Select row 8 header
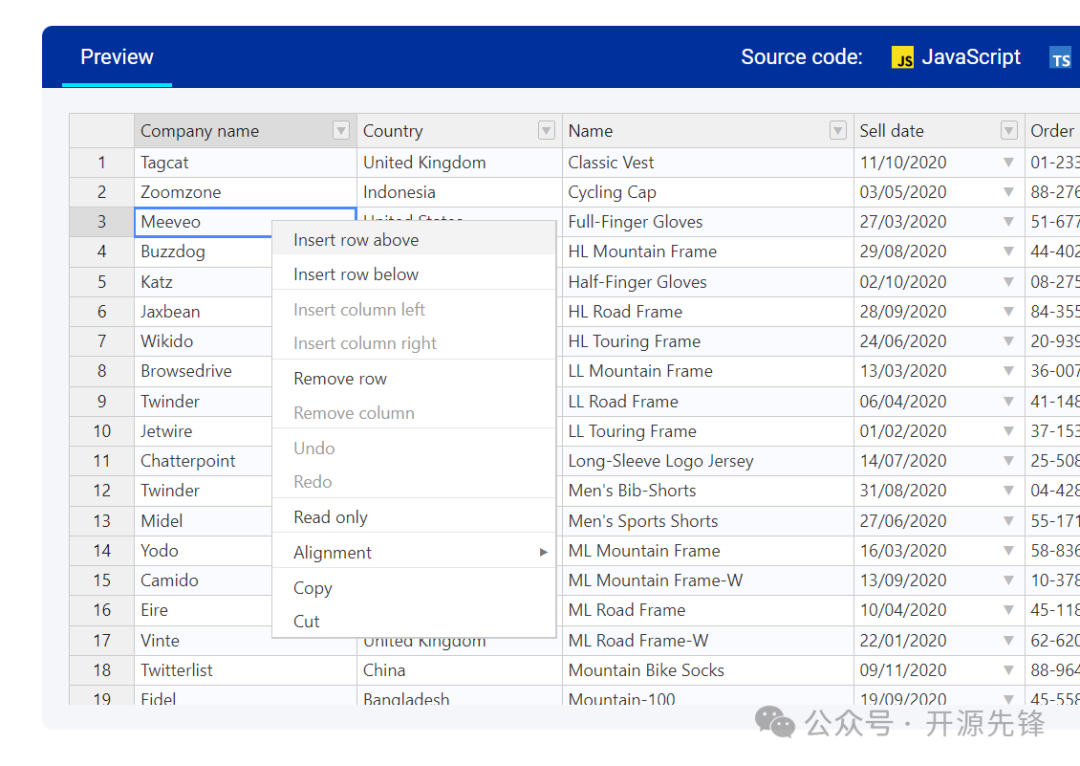 [102, 371]
